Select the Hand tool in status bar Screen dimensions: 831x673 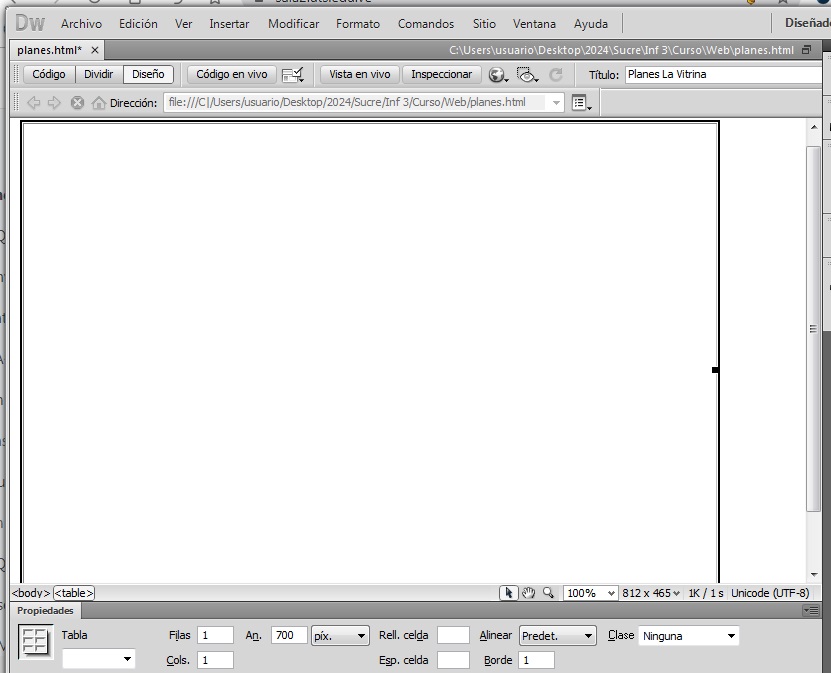529,593
